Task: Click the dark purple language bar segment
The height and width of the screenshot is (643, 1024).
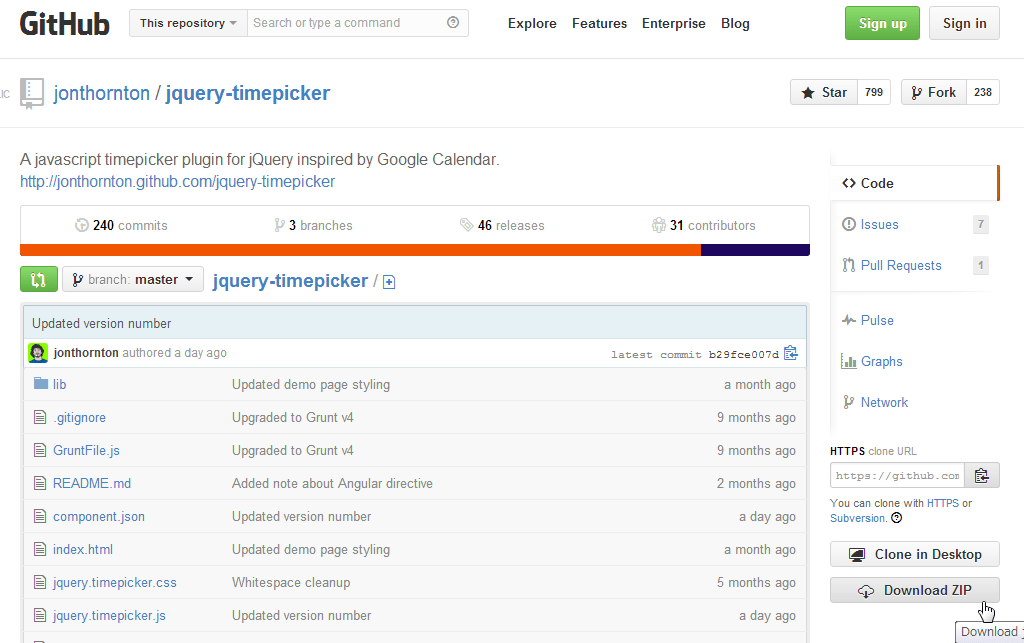Action: coord(755,250)
